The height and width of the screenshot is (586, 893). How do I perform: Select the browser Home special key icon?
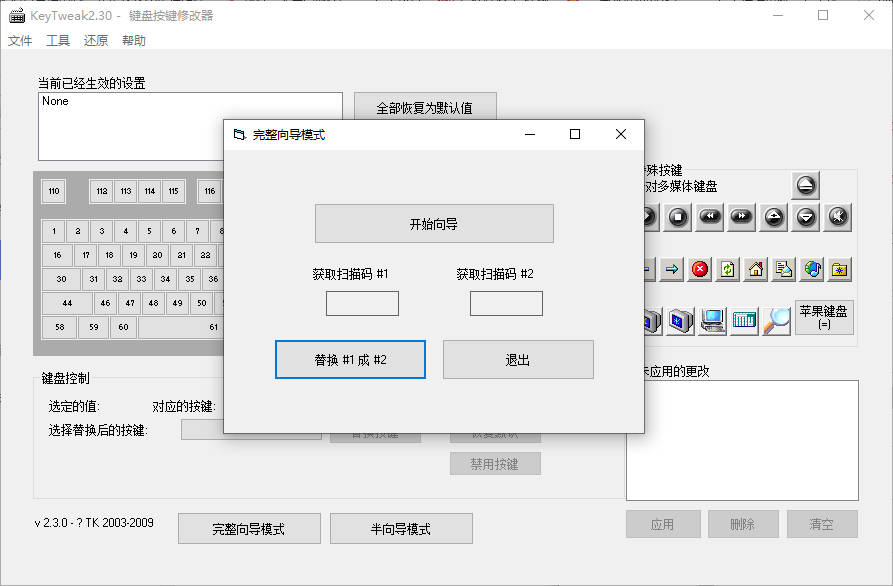pyautogui.click(x=756, y=269)
